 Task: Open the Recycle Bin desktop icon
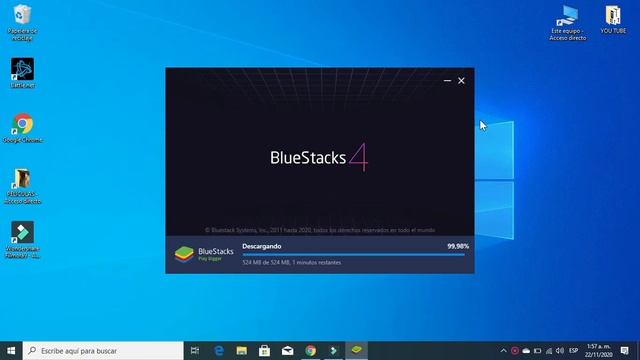22,22
